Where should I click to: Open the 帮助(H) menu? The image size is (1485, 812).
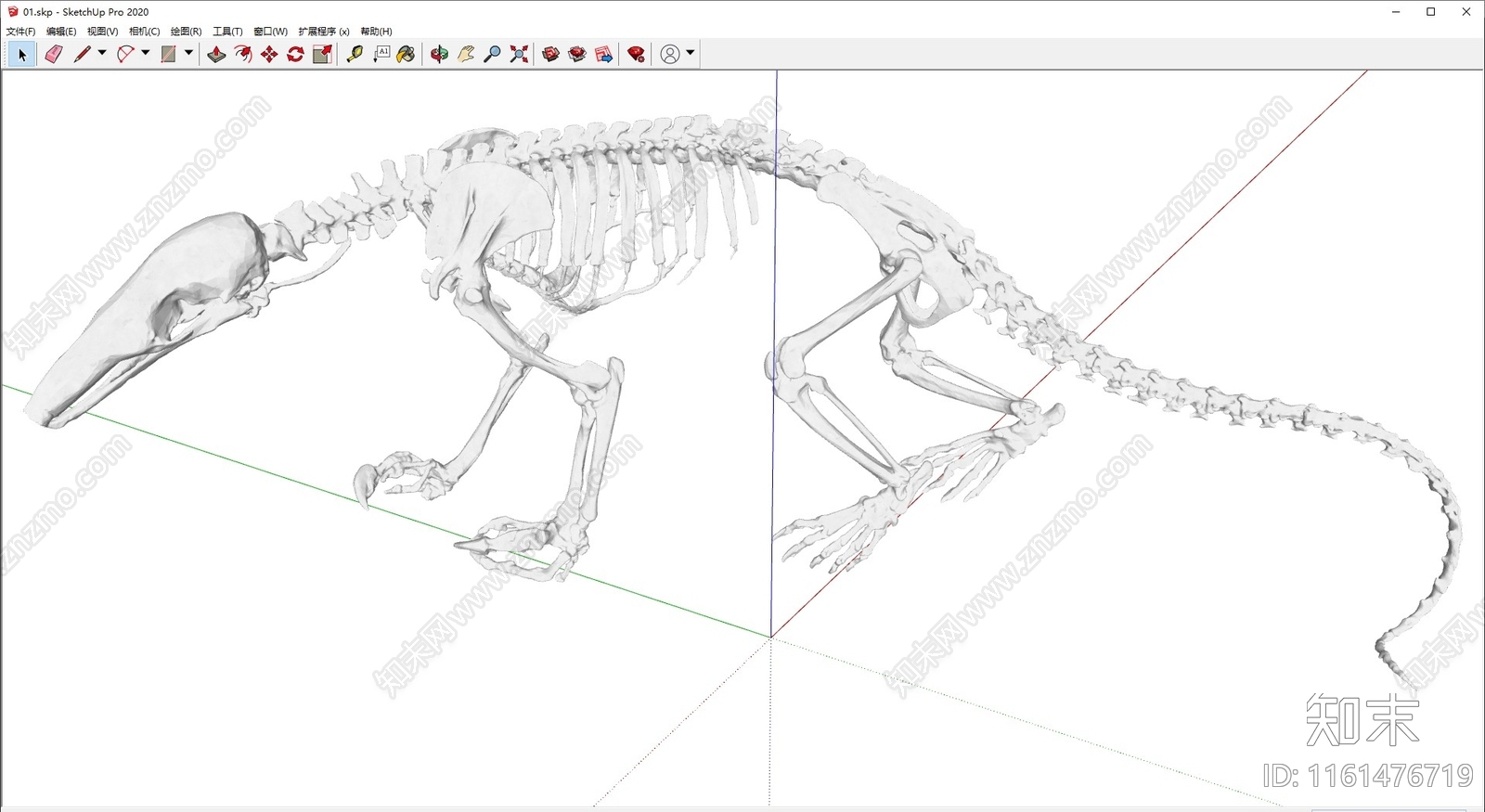(x=376, y=32)
